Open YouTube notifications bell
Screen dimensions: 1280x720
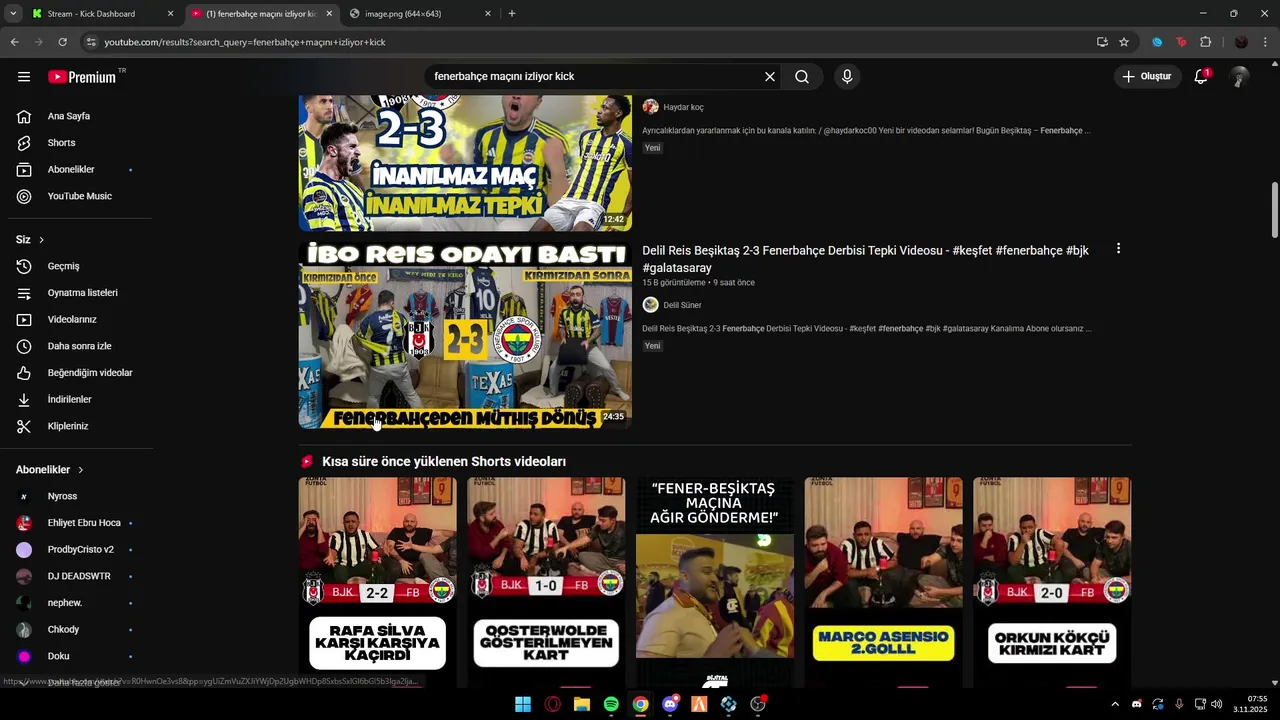tap(1201, 77)
